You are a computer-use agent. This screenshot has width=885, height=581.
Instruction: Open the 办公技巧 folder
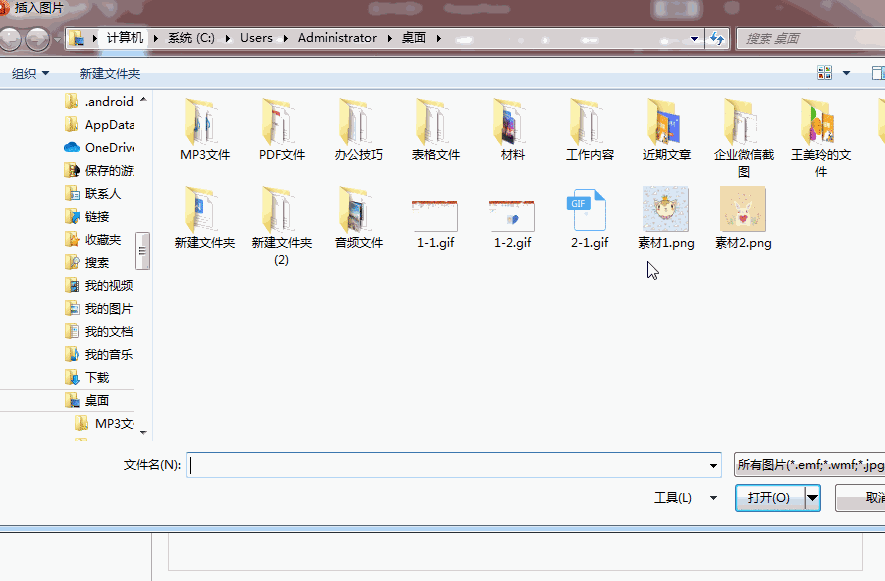pyautogui.click(x=358, y=123)
